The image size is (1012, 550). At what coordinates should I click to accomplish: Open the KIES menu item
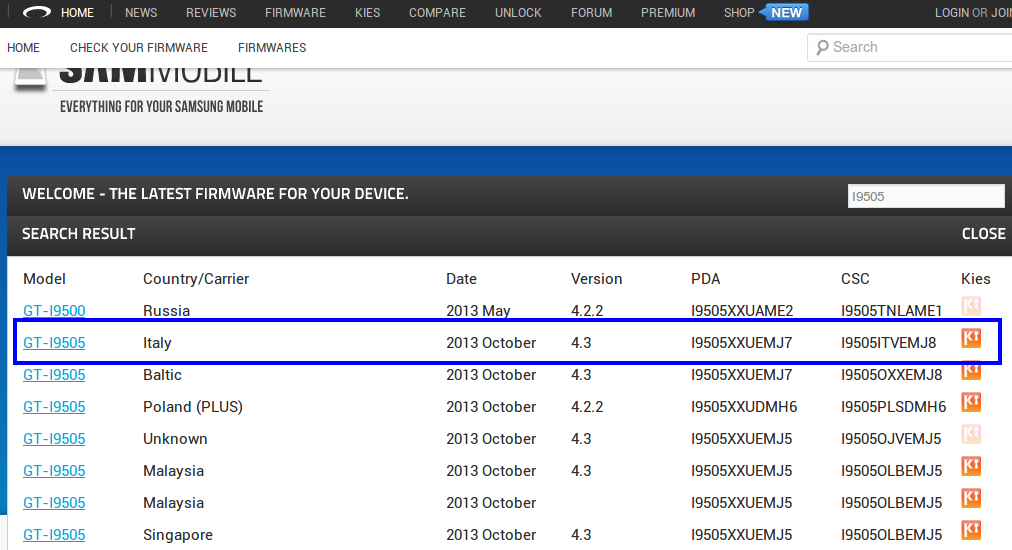coord(367,13)
